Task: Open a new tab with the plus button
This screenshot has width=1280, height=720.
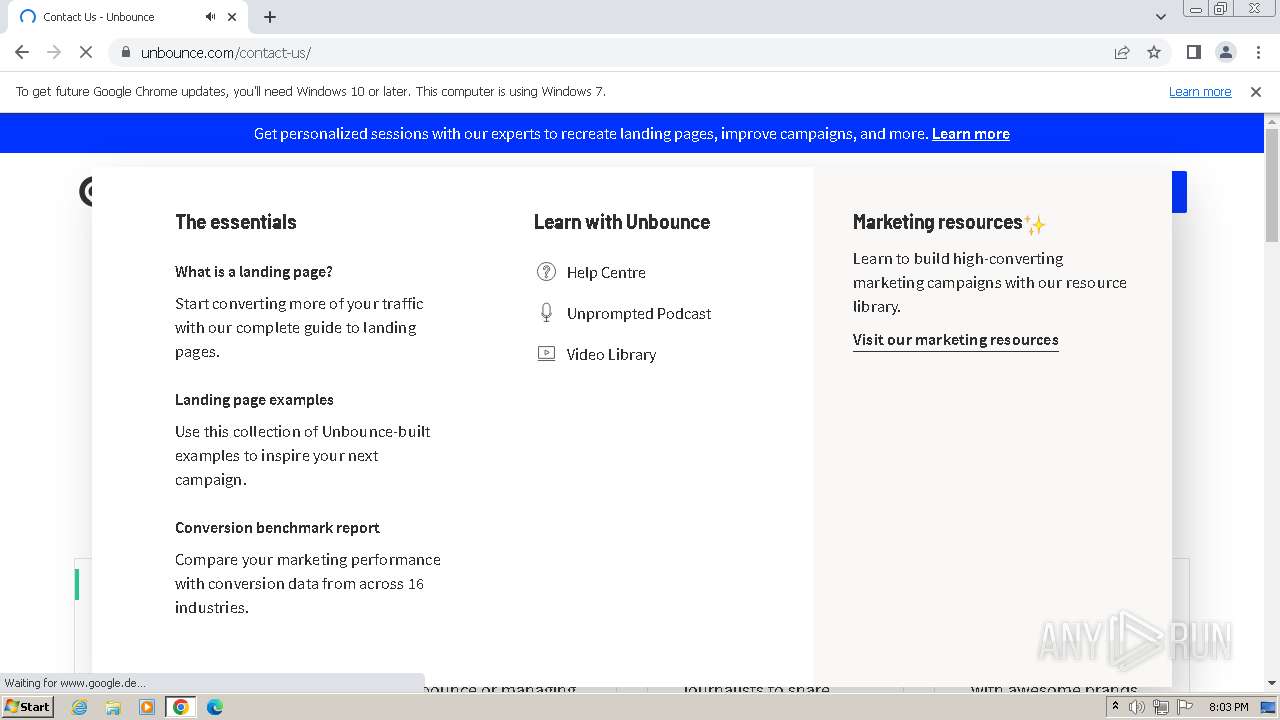Action: pyautogui.click(x=270, y=17)
